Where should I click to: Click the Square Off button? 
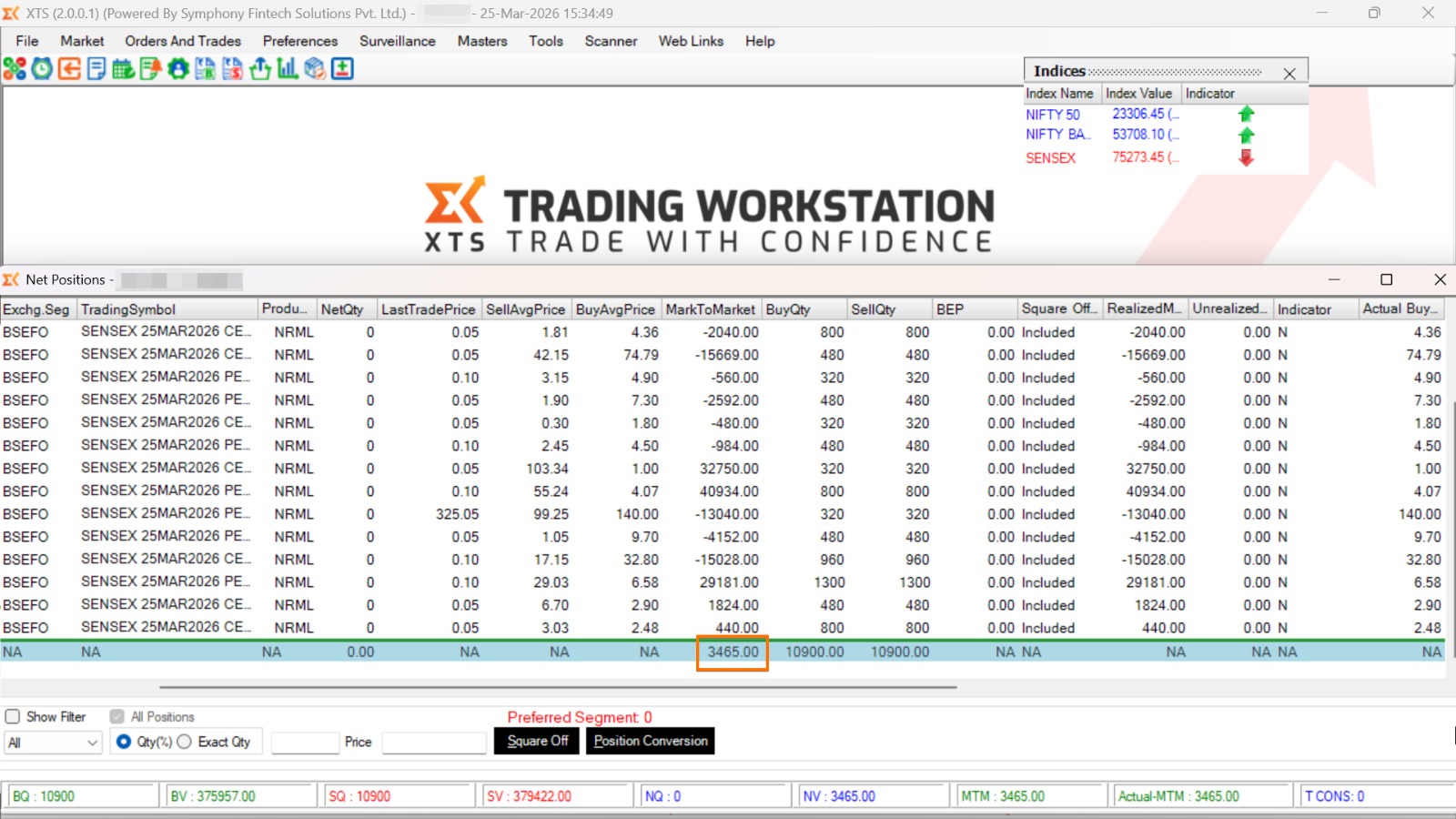coord(537,741)
